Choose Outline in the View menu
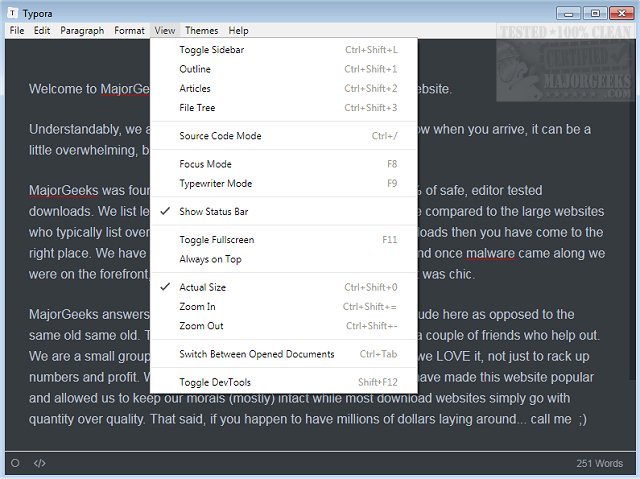 pyautogui.click(x=284, y=69)
